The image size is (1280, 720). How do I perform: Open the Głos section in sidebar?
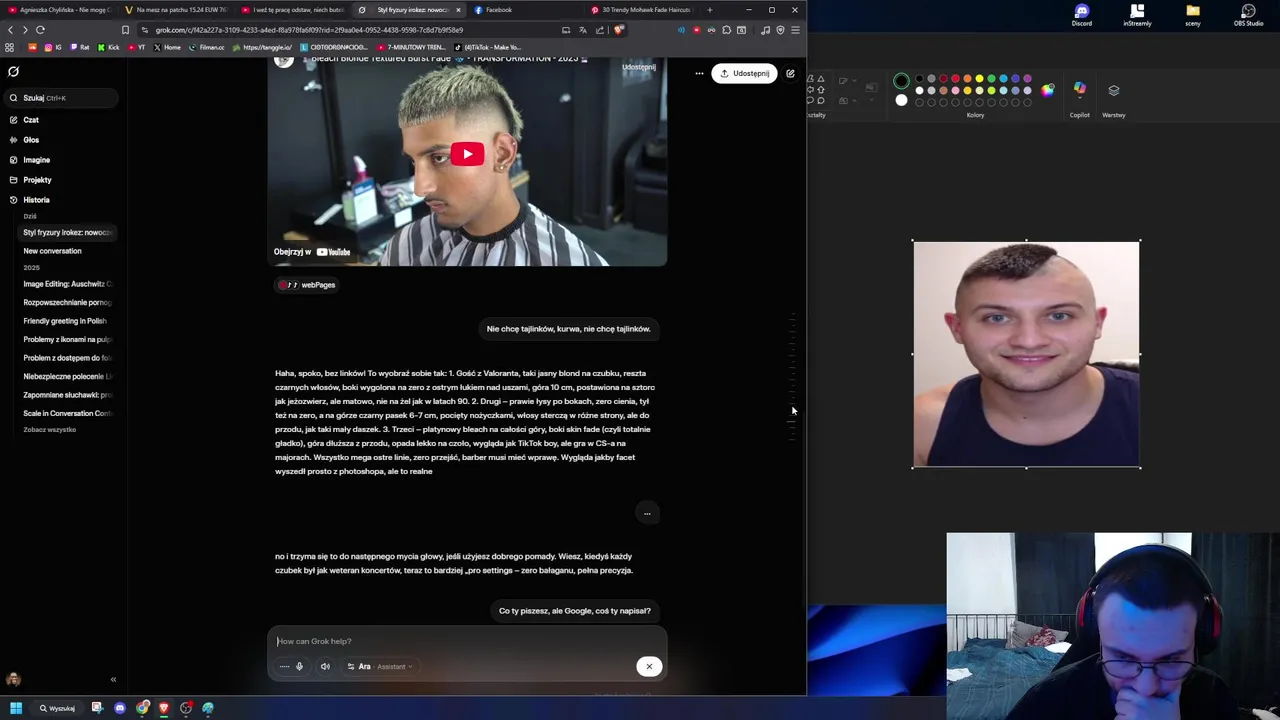[x=31, y=140]
